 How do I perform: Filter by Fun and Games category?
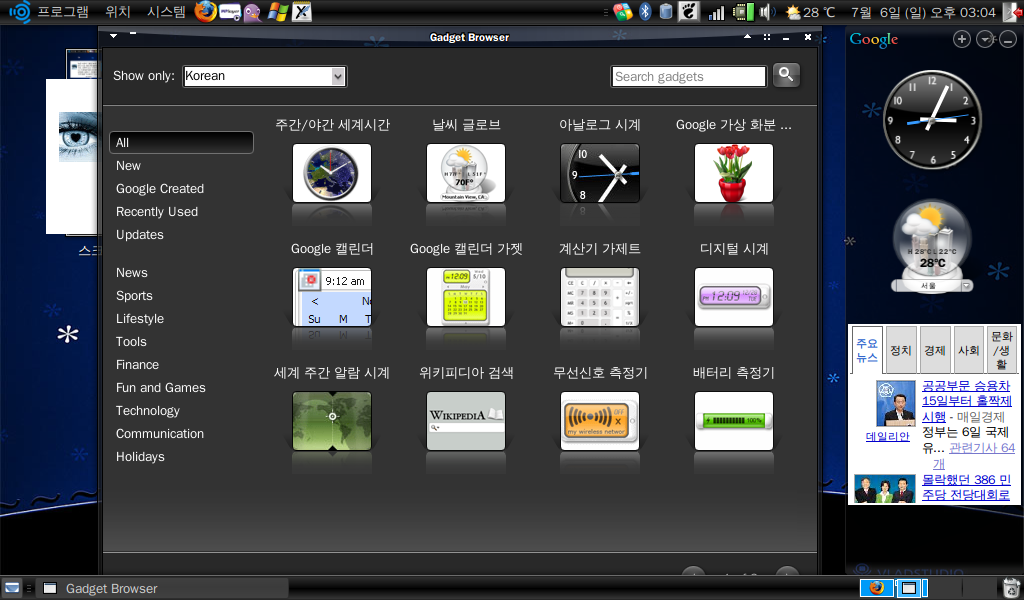161,388
